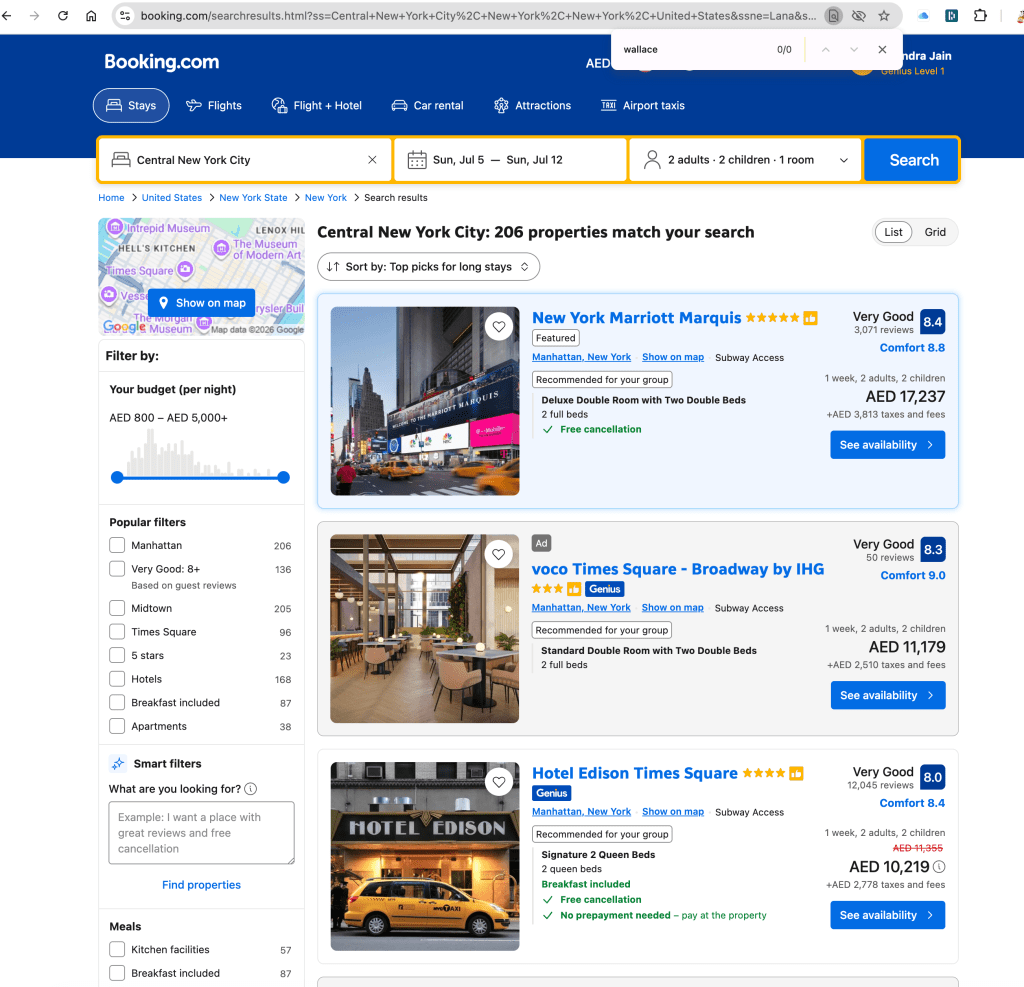This screenshot has width=1024, height=987.
Task: Switch results to Grid view
Action: click(x=935, y=232)
